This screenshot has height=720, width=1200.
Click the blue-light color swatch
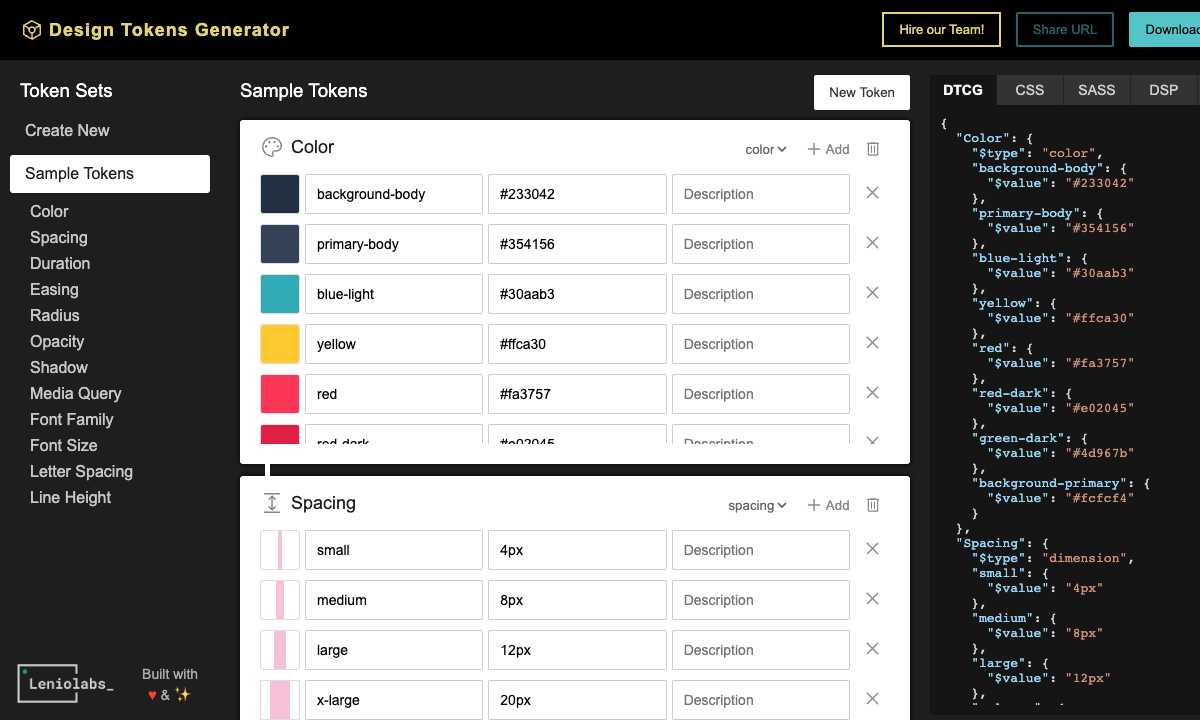pyautogui.click(x=279, y=293)
